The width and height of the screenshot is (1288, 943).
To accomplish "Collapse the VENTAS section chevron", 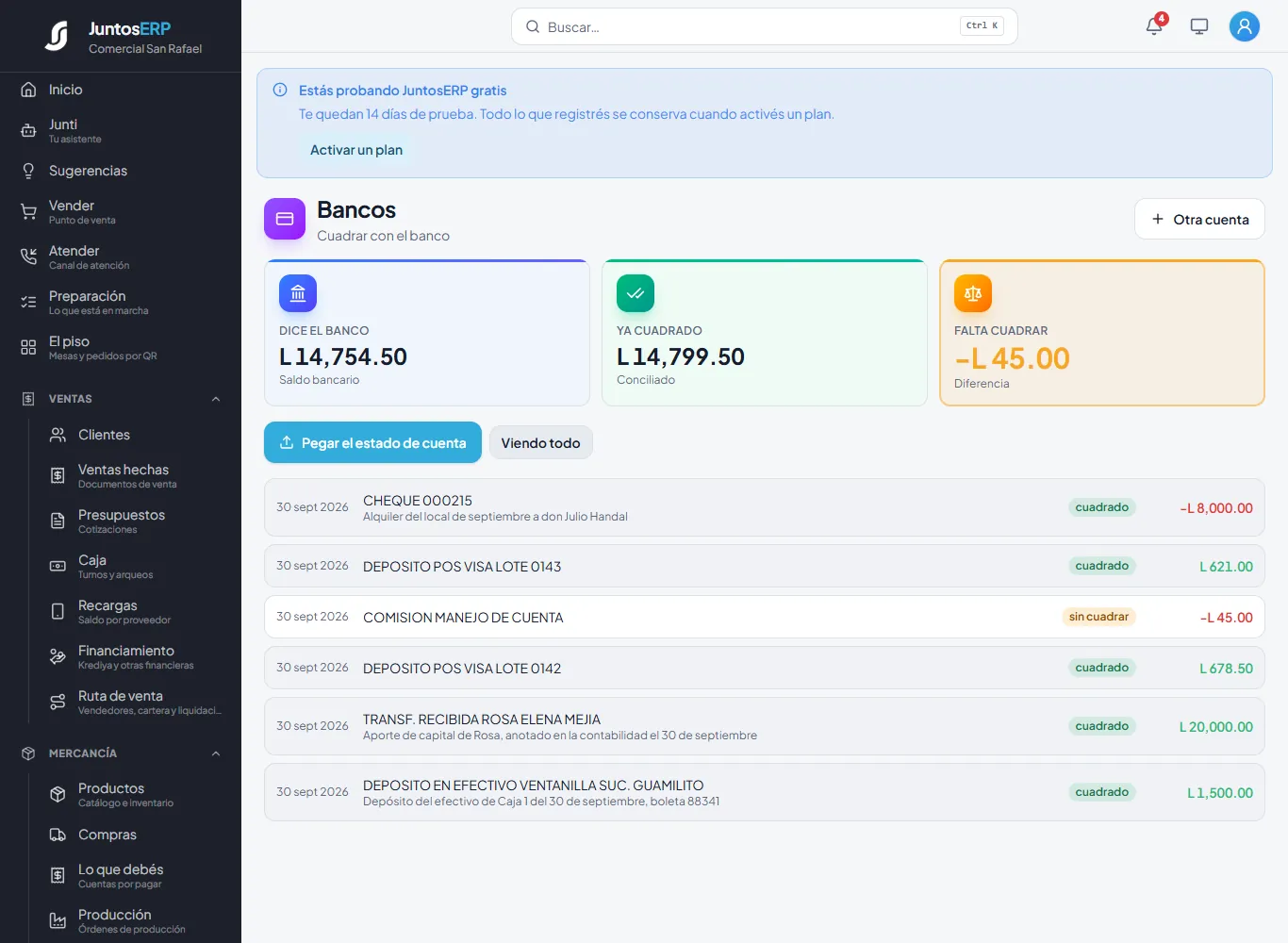I will click(x=216, y=399).
